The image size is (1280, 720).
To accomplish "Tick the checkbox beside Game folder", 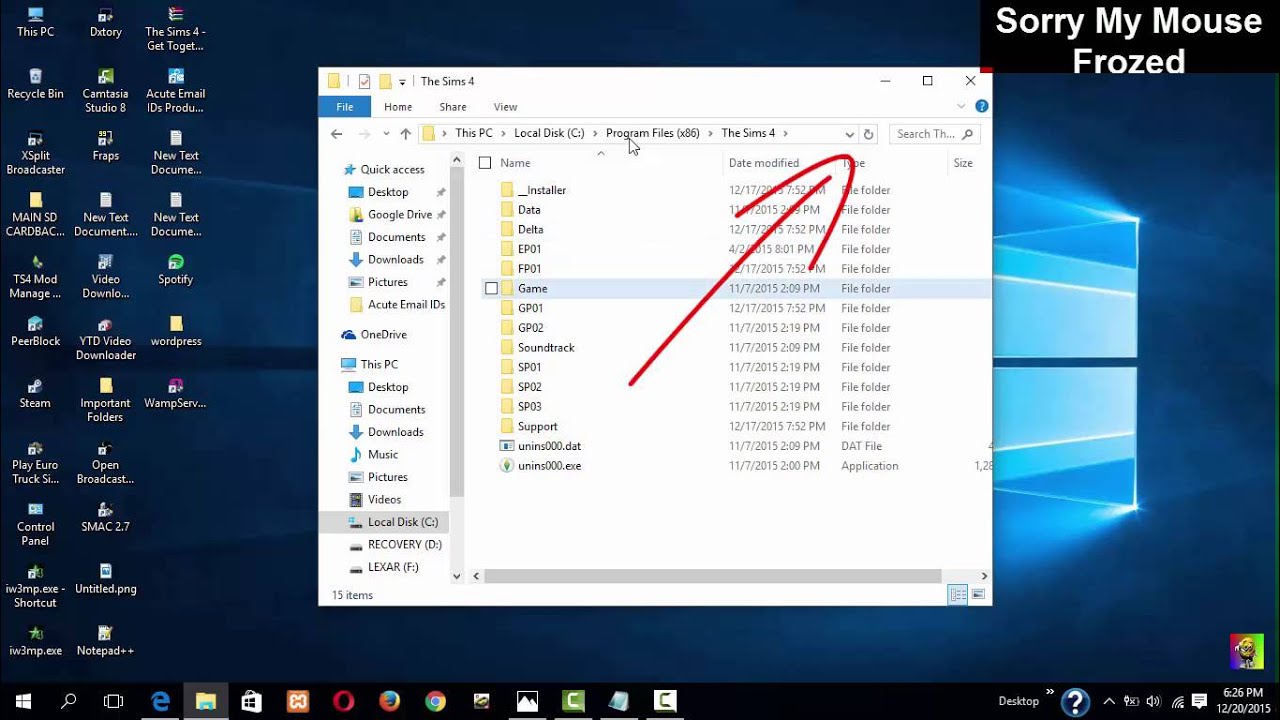I will [491, 288].
